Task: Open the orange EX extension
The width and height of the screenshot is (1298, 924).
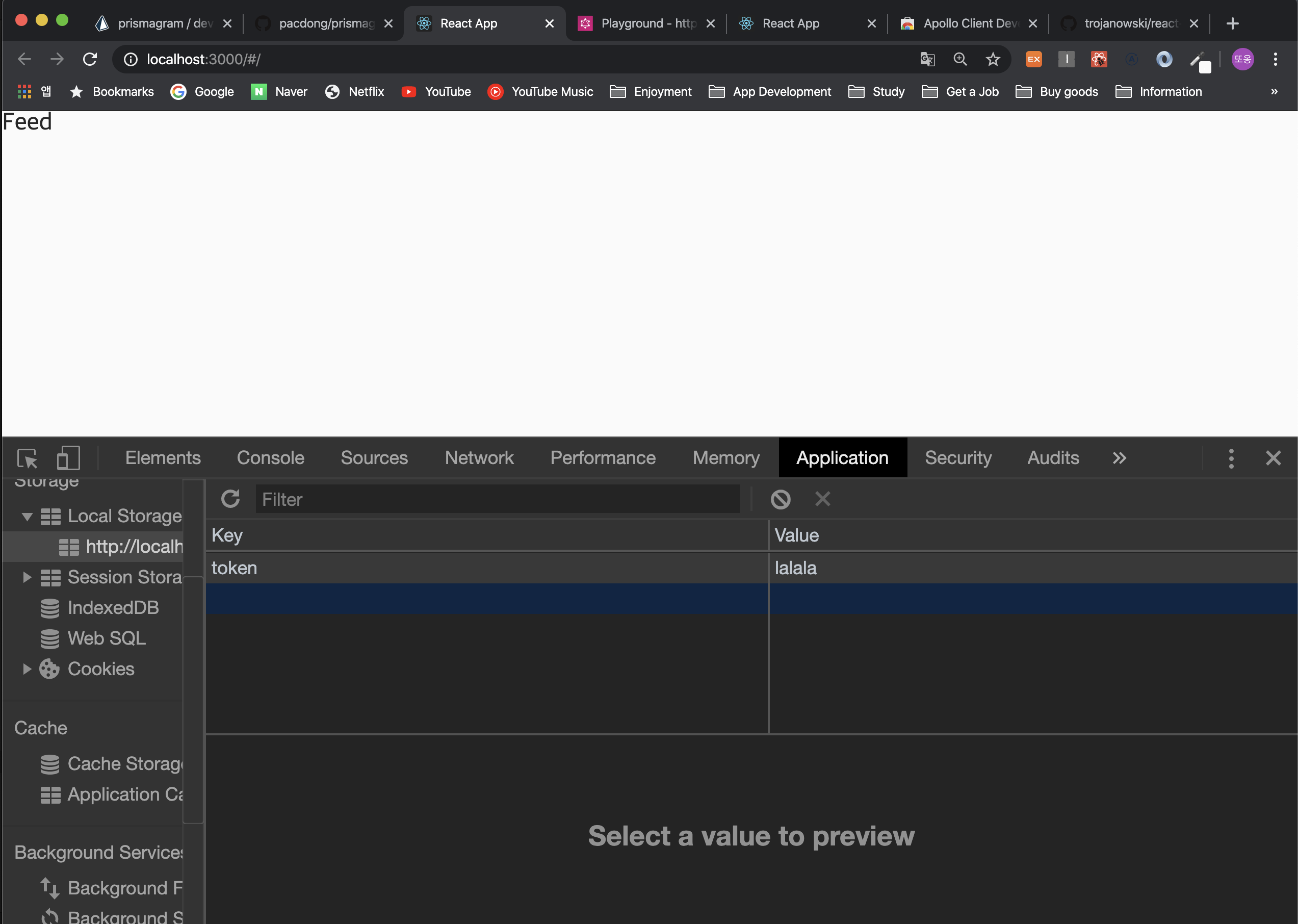Action: click(x=1033, y=59)
